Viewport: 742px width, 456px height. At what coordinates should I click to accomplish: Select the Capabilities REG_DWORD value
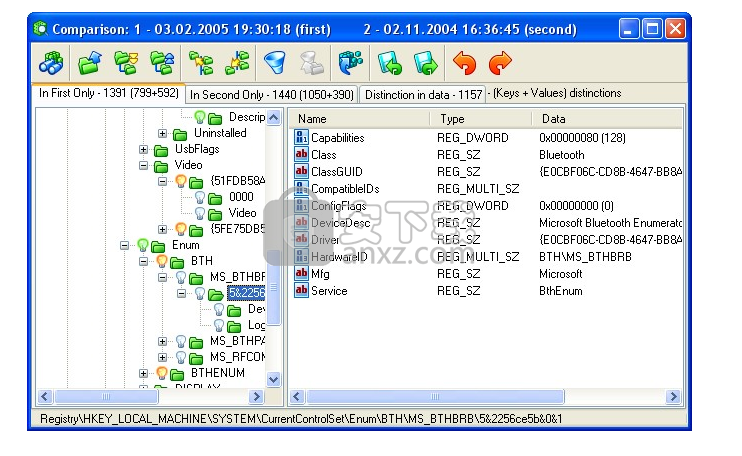coord(337,138)
